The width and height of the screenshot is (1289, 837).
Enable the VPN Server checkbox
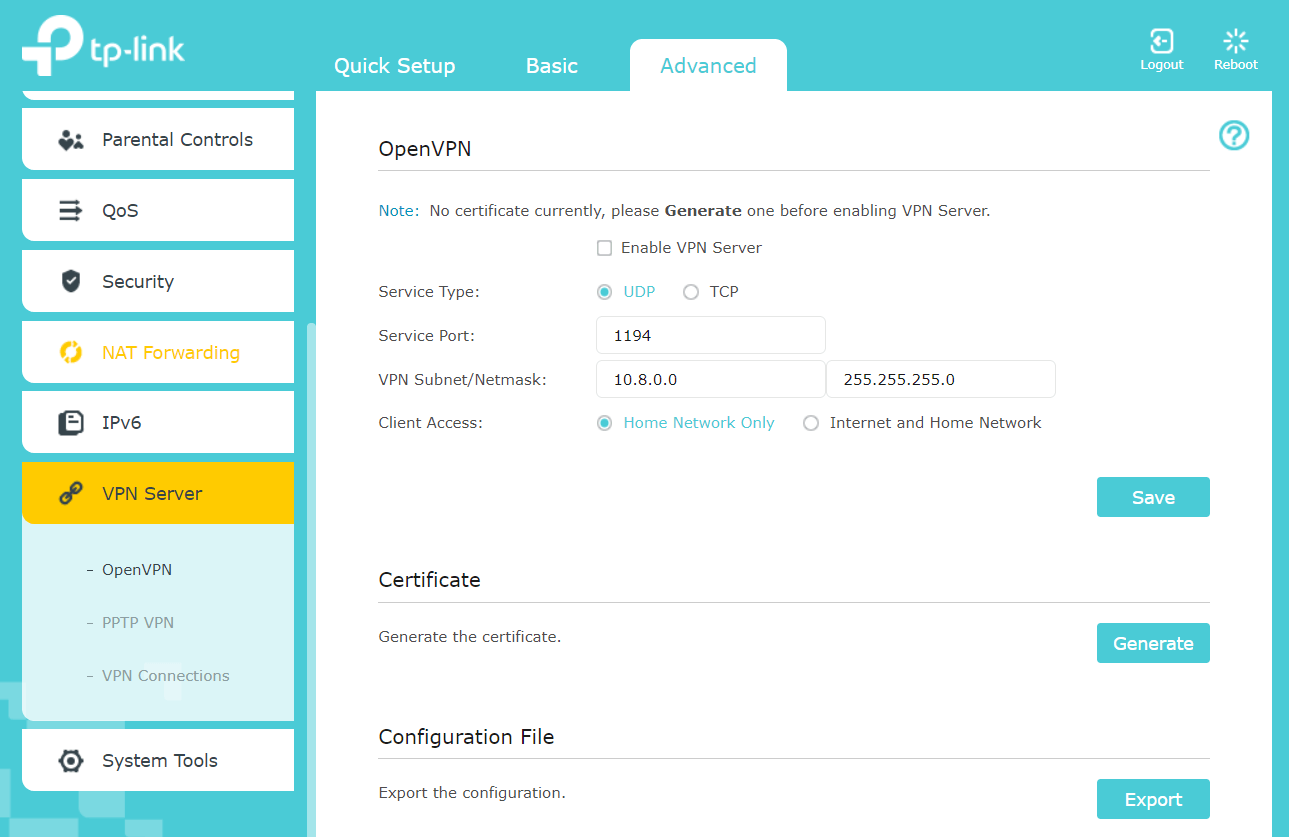[604, 248]
